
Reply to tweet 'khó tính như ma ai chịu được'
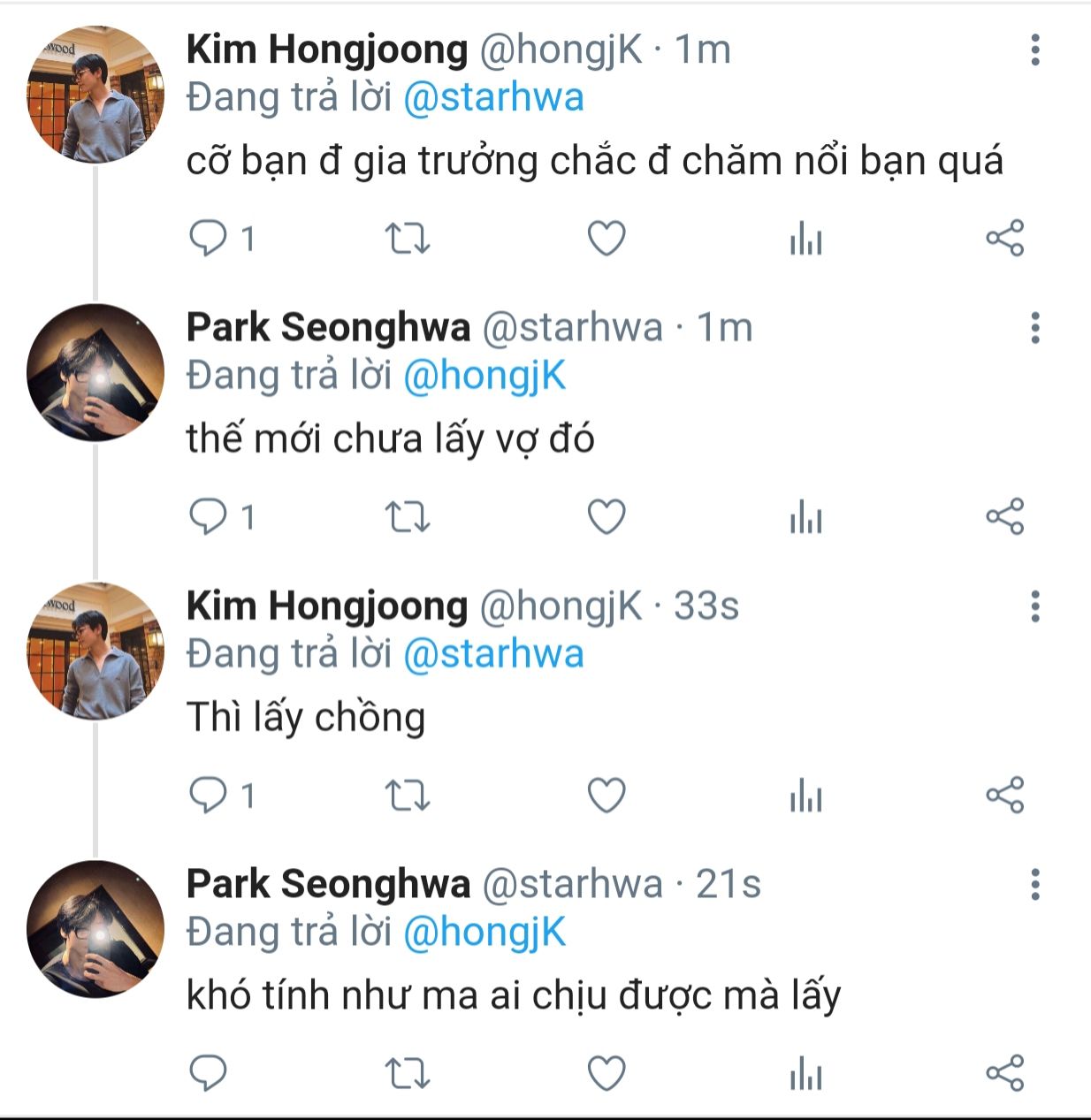pyautogui.click(x=209, y=1073)
